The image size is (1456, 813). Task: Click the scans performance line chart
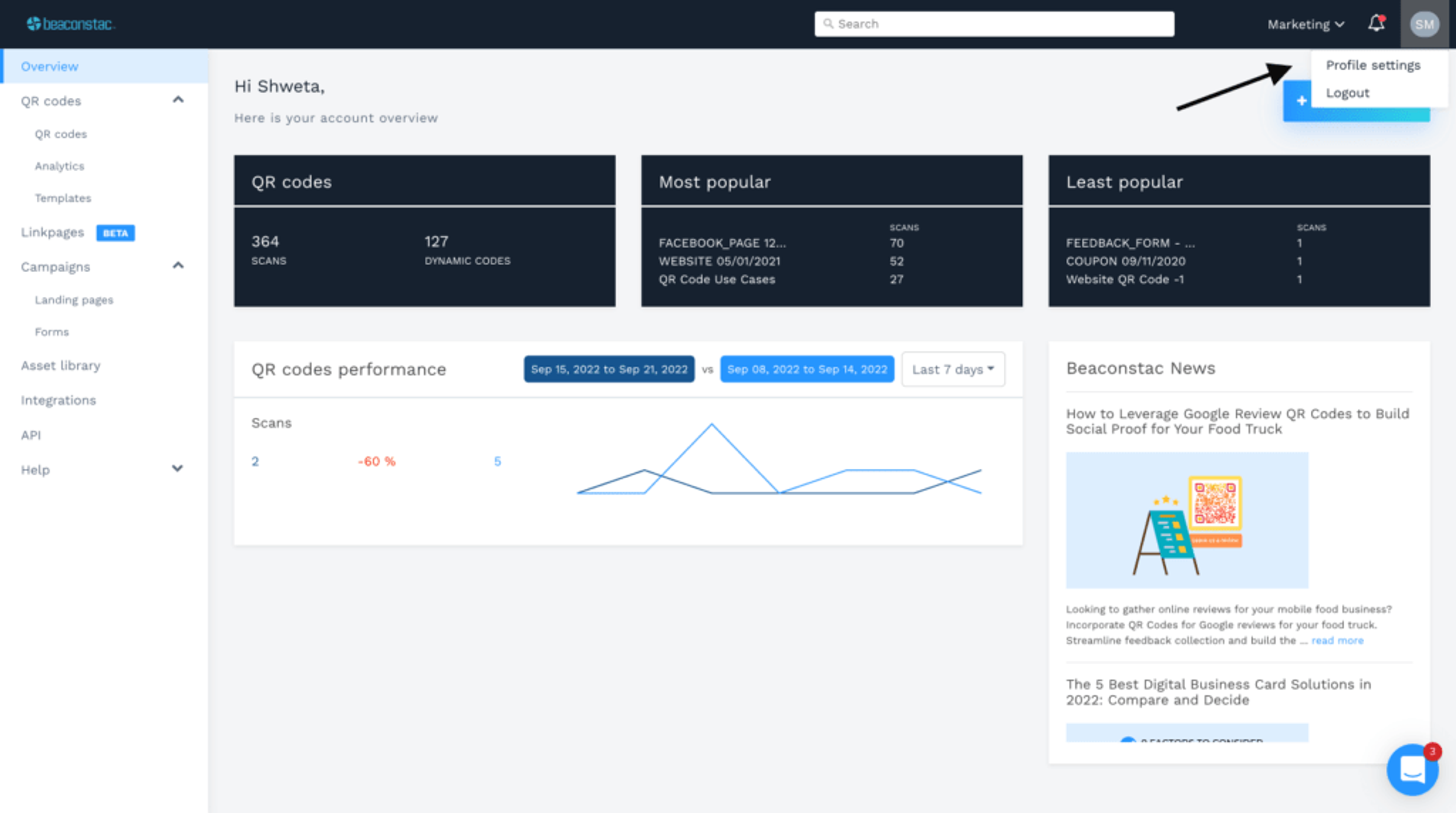[x=779, y=459]
